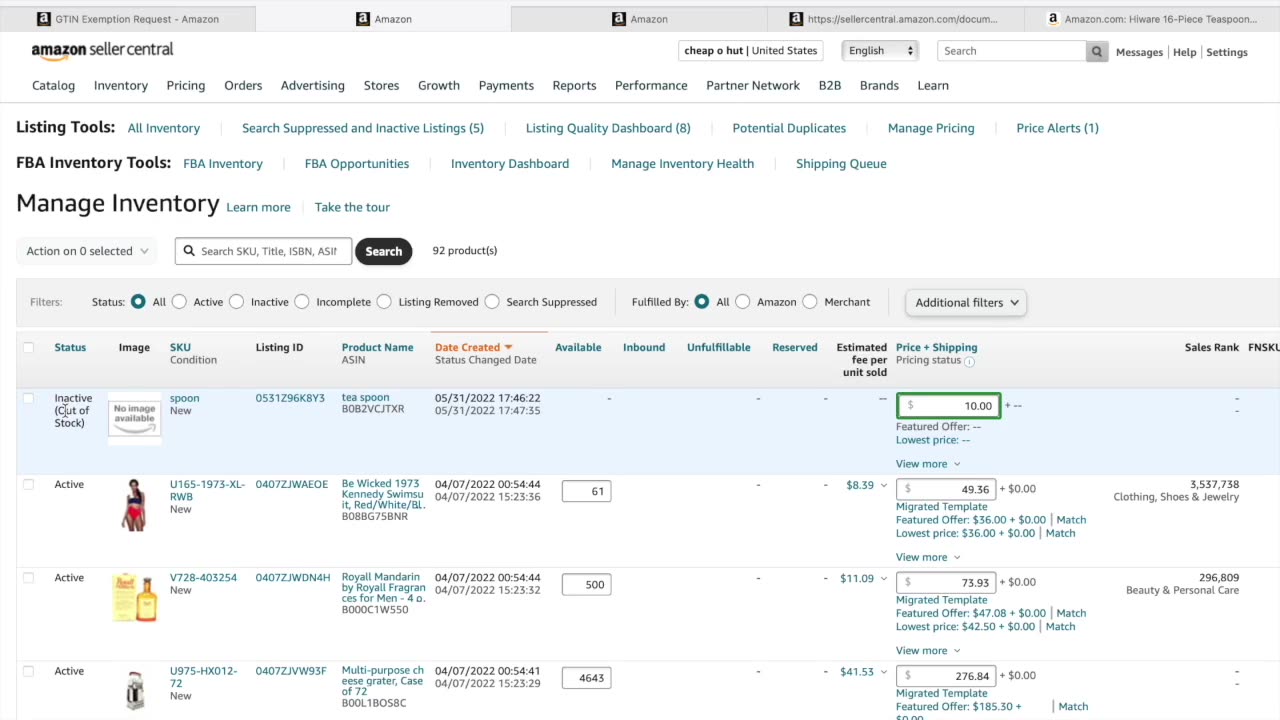The width and height of the screenshot is (1280, 720).
Task: Open the English language selector
Action: (880, 51)
